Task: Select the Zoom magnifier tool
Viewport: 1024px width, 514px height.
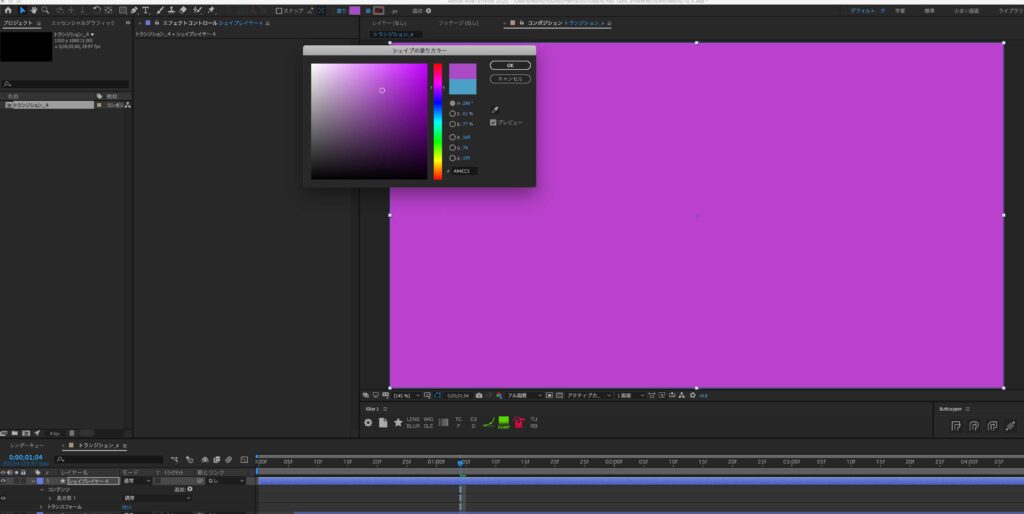Action: point(45,10)
